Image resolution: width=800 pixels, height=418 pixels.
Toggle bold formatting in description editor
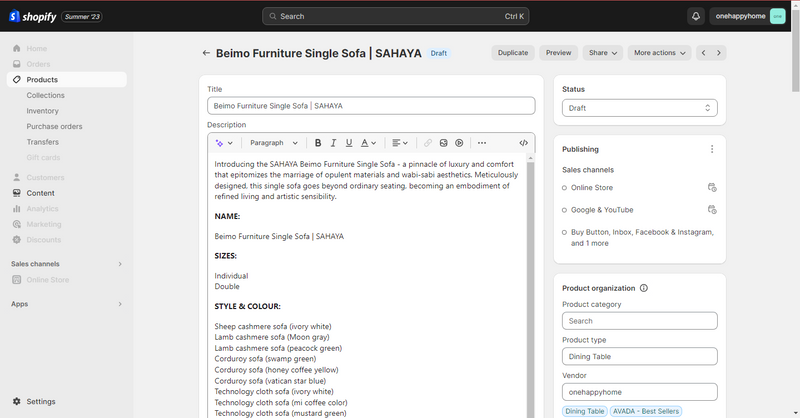coord(318,143)
